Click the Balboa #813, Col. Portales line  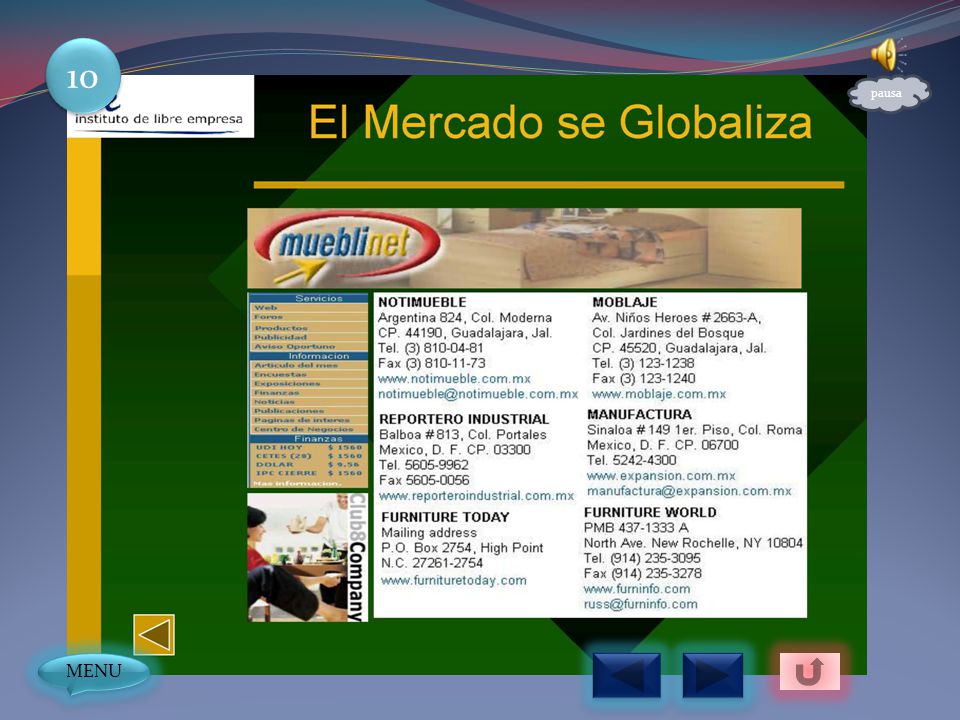tap(463, 435)
